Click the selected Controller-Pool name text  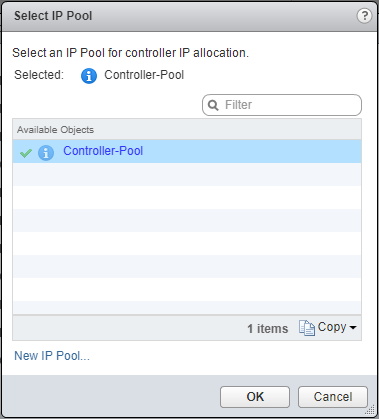point(144,75)
